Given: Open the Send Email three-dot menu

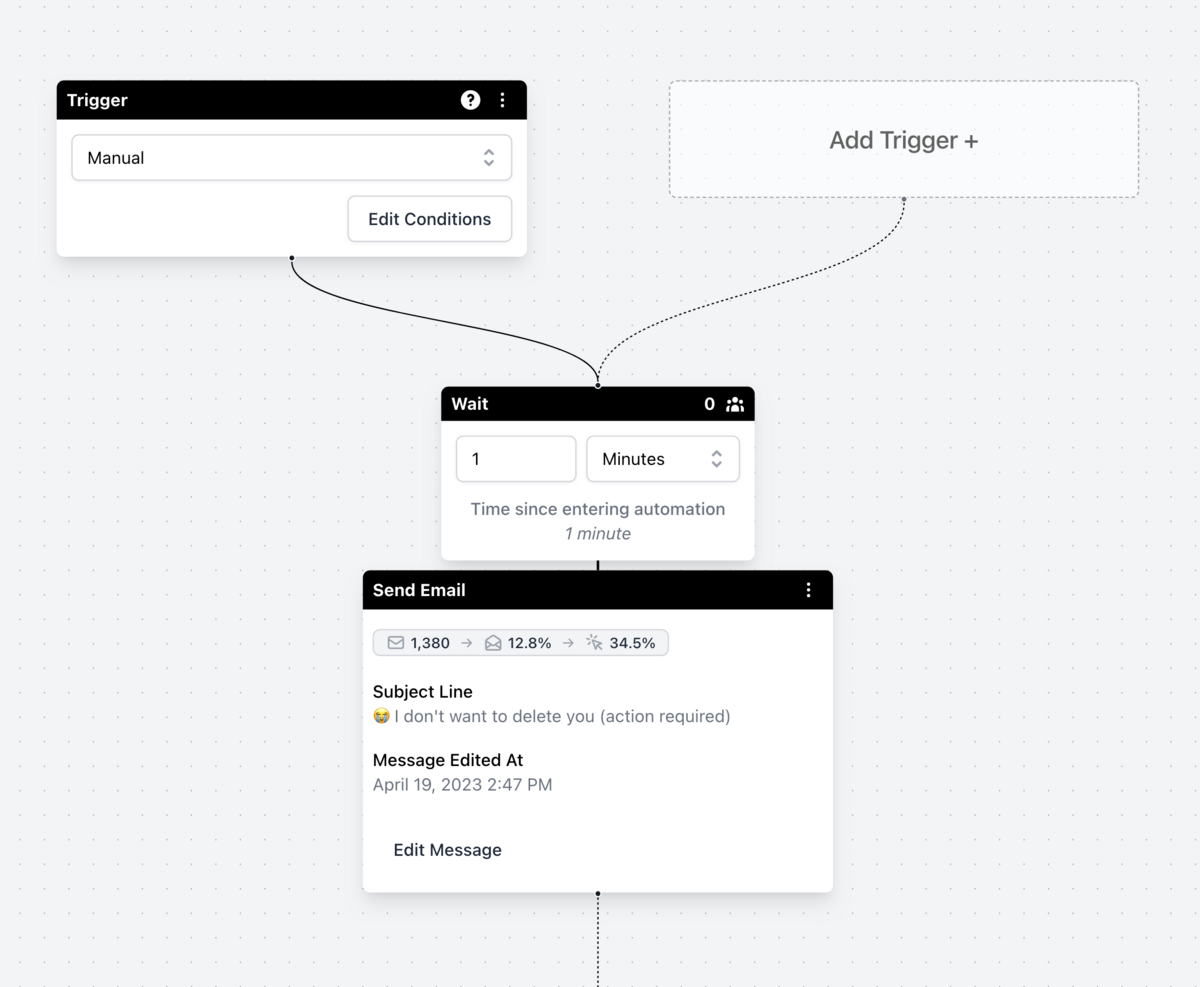Looking at the screenshot, I should tap(809, 590).
